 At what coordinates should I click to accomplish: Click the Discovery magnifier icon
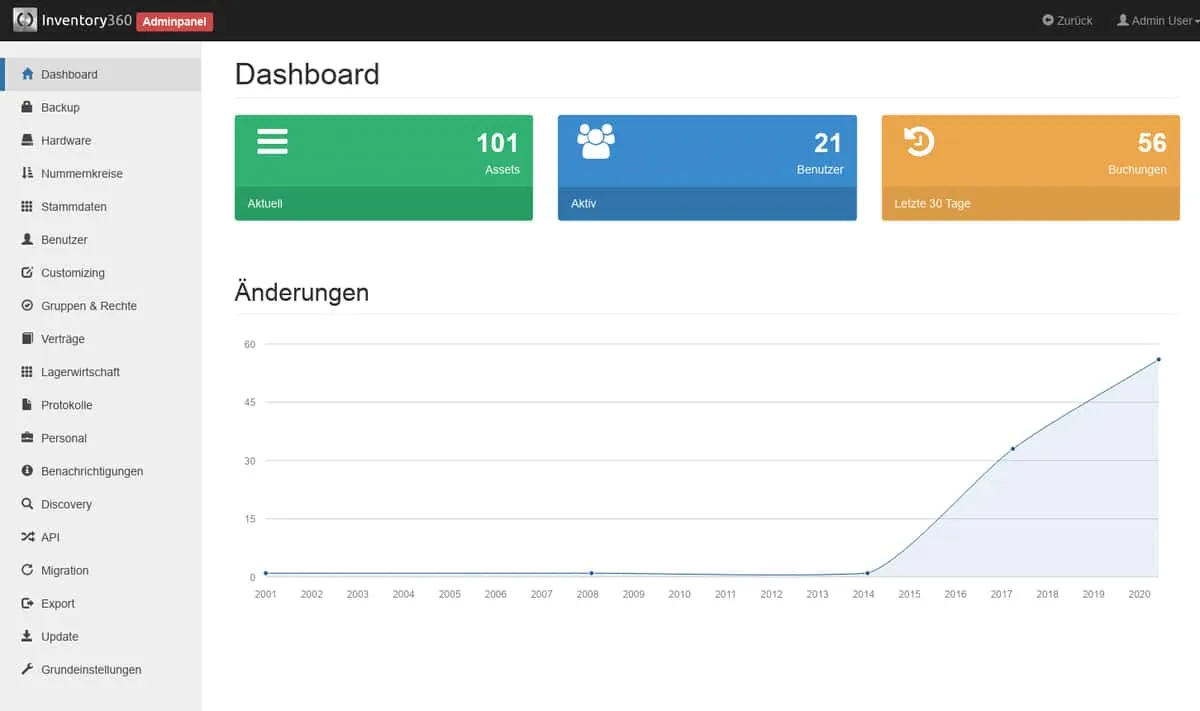click(x=27, y=504)
